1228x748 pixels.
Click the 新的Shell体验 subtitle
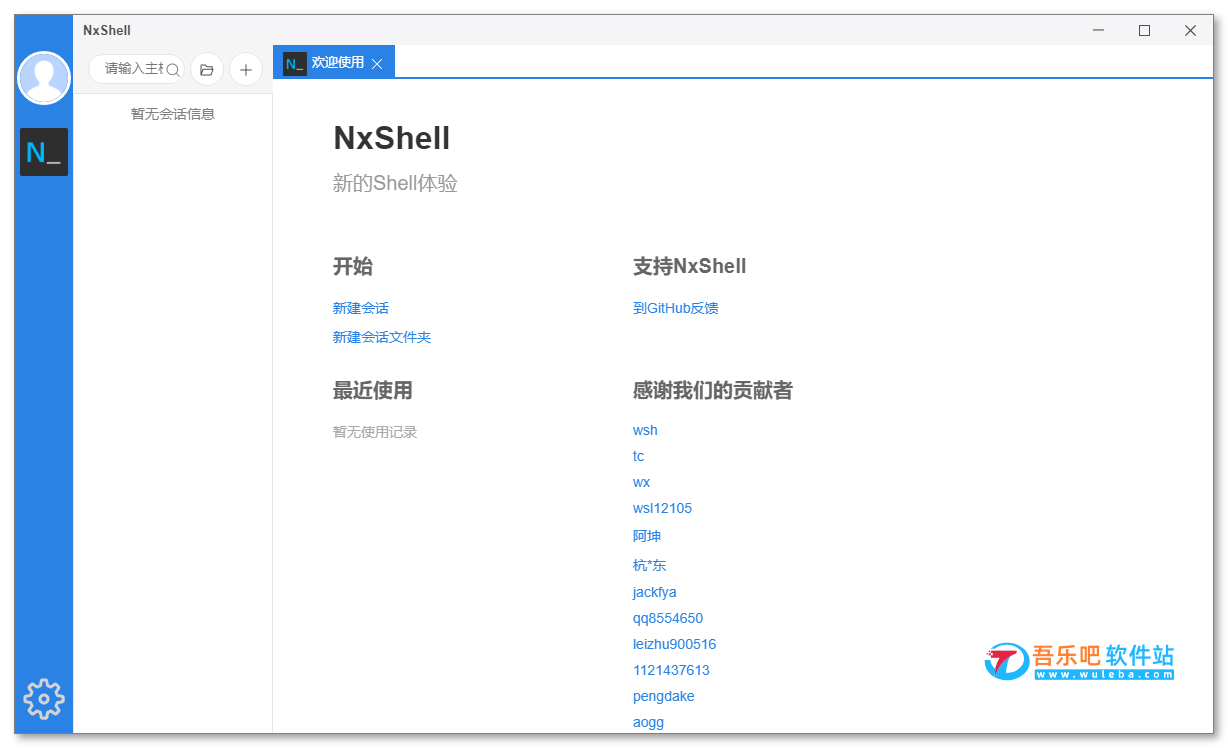(x=395, y=183)
